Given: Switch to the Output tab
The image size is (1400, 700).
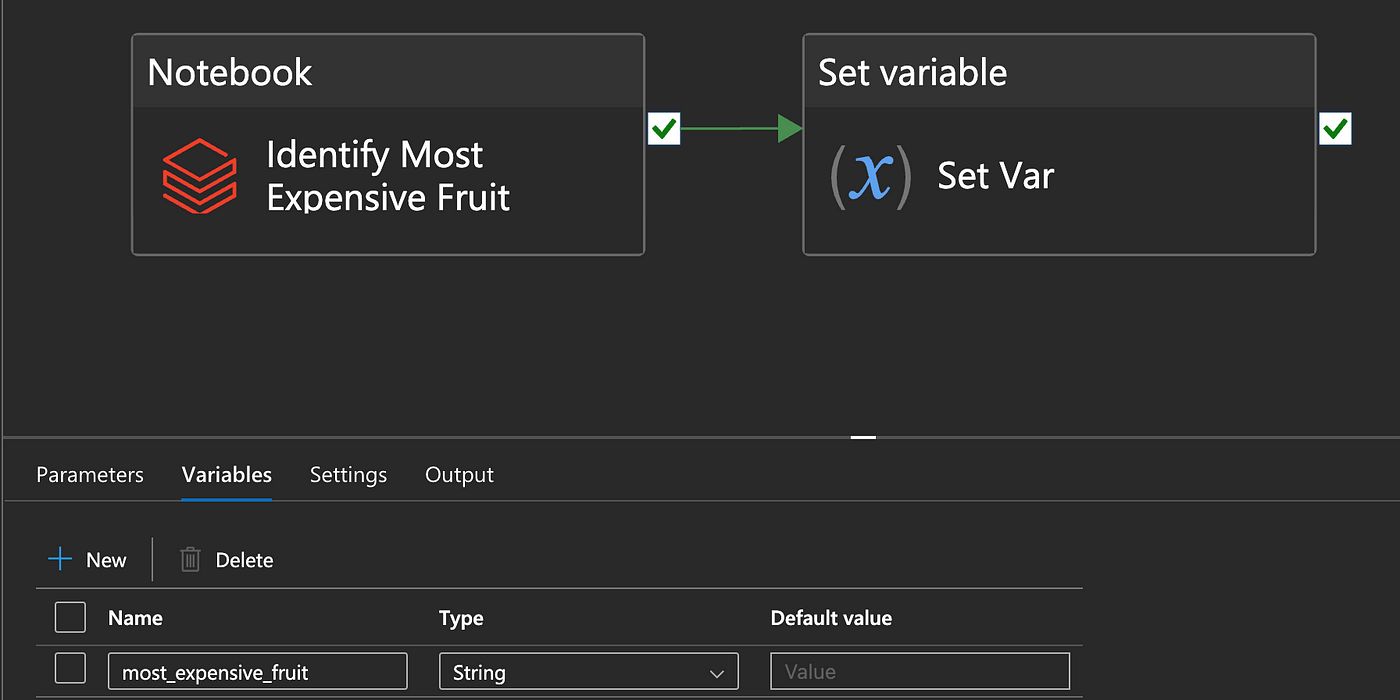Looking at the screenshot, I should click(460, 475).
